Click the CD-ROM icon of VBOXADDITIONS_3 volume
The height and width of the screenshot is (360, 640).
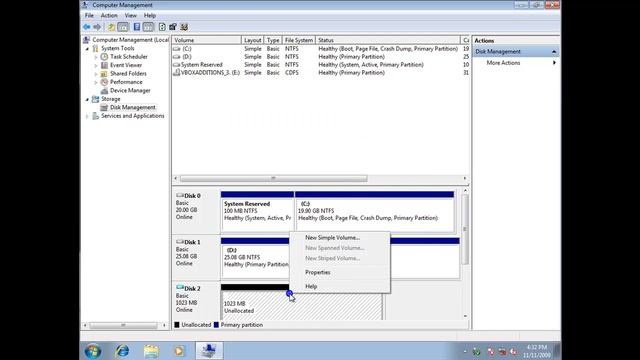coord(176,73)
